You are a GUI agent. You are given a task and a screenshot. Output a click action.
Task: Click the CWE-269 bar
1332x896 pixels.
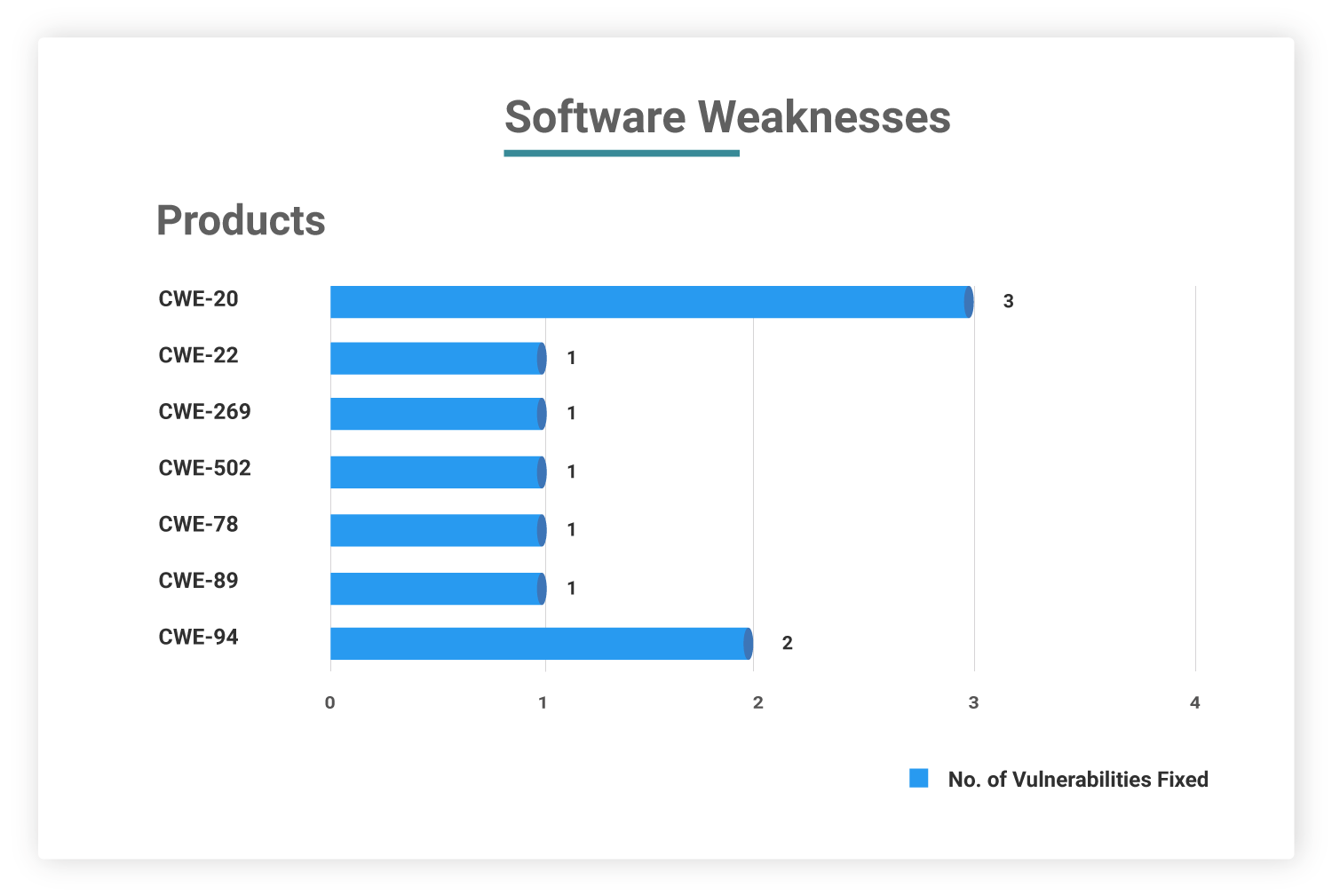pos(437,414)
